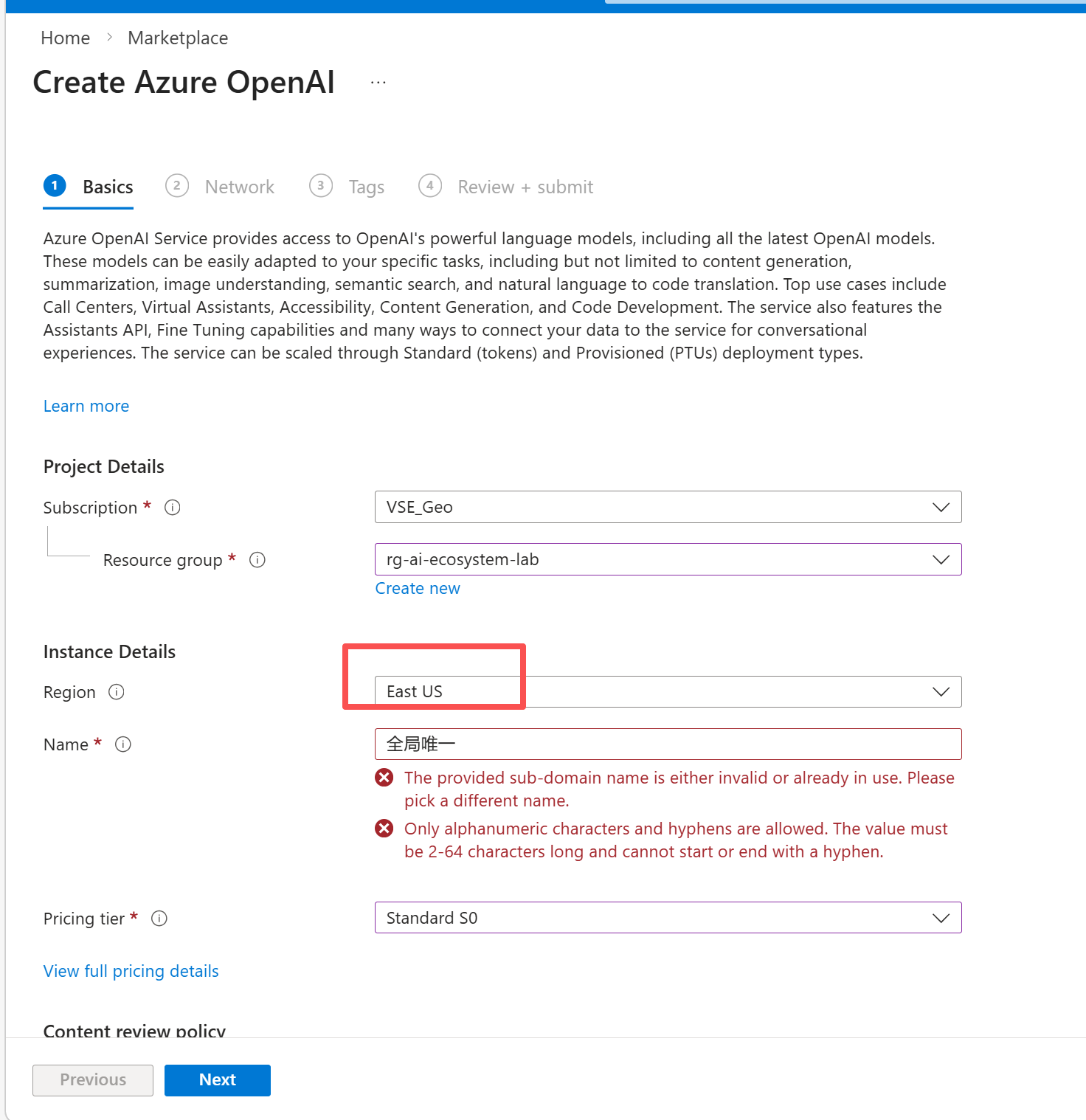Select the Basics tab
The height and width of the screenshot is (1120, 1086).
[x=89, y=187]
